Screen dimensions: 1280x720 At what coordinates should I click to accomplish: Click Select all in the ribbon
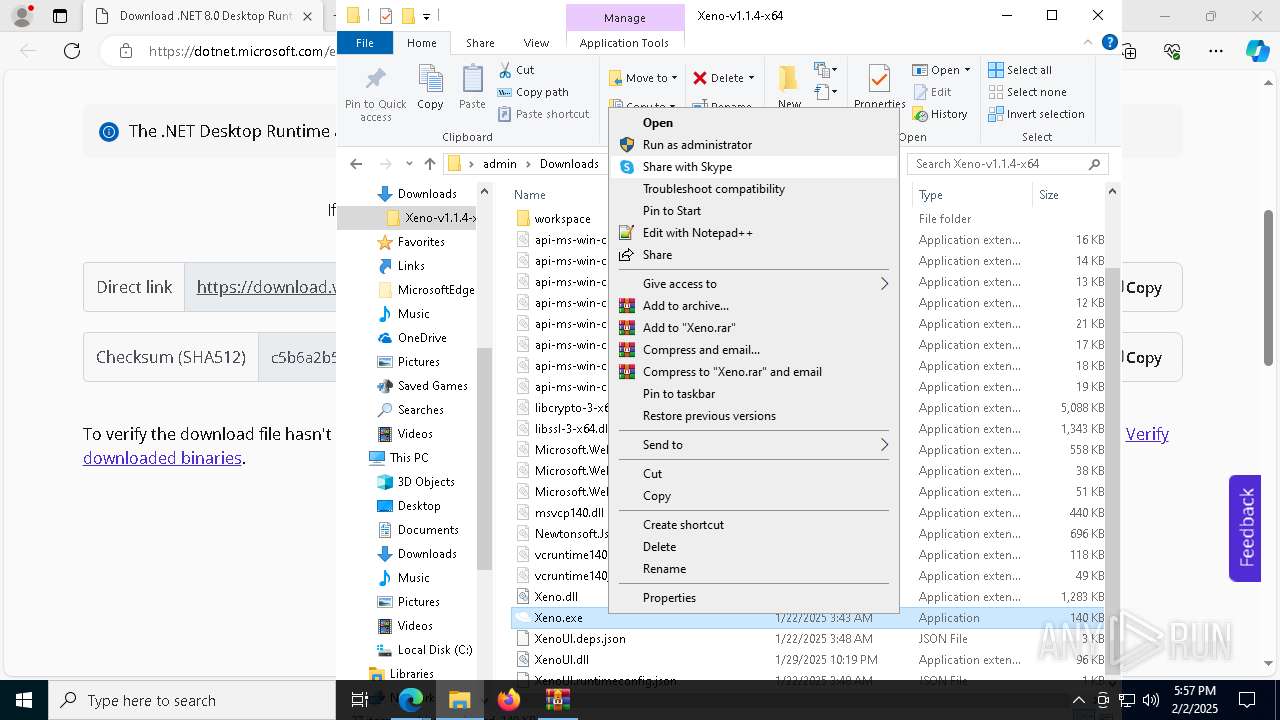tap(1020, 70)
